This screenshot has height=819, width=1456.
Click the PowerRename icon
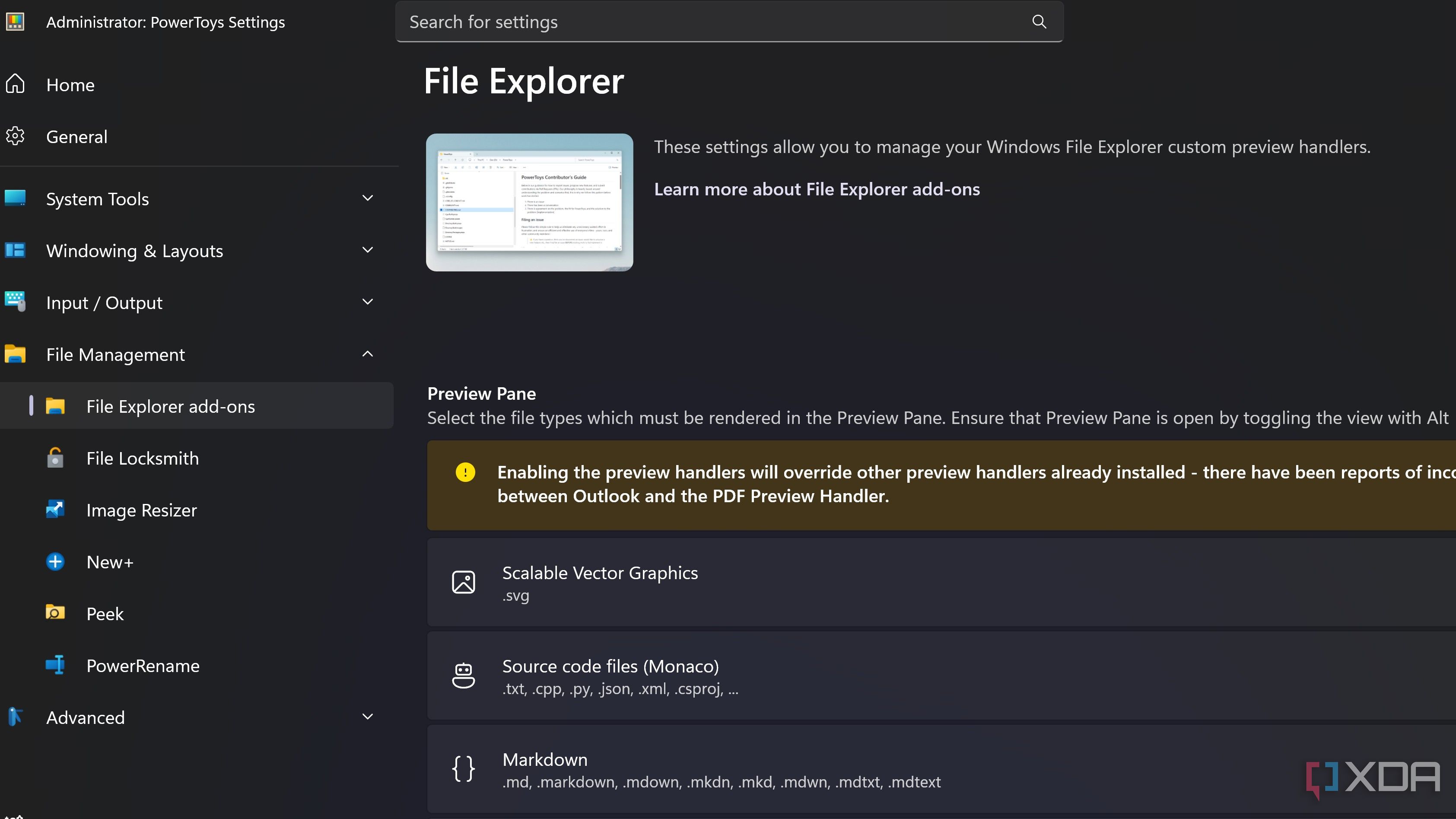[x=55, y=665]
